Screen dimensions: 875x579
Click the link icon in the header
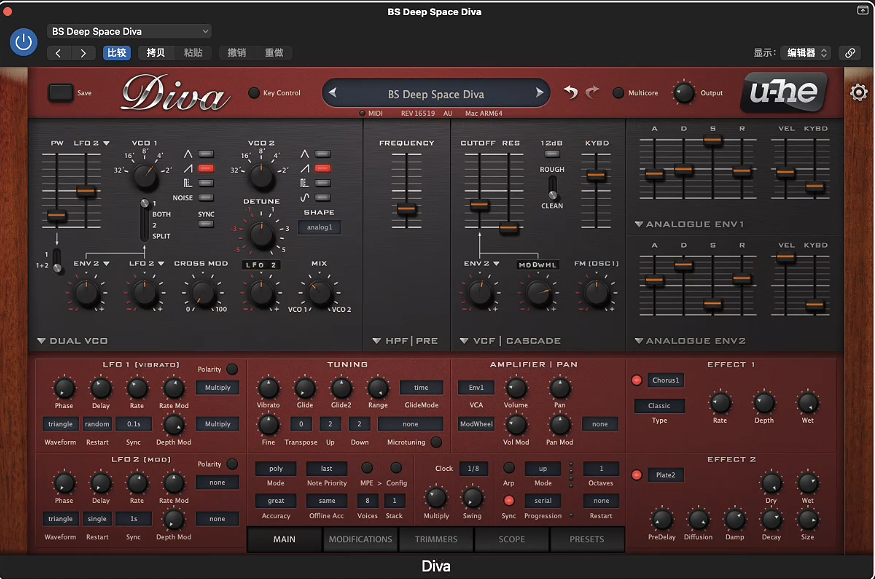click(850, 53)
